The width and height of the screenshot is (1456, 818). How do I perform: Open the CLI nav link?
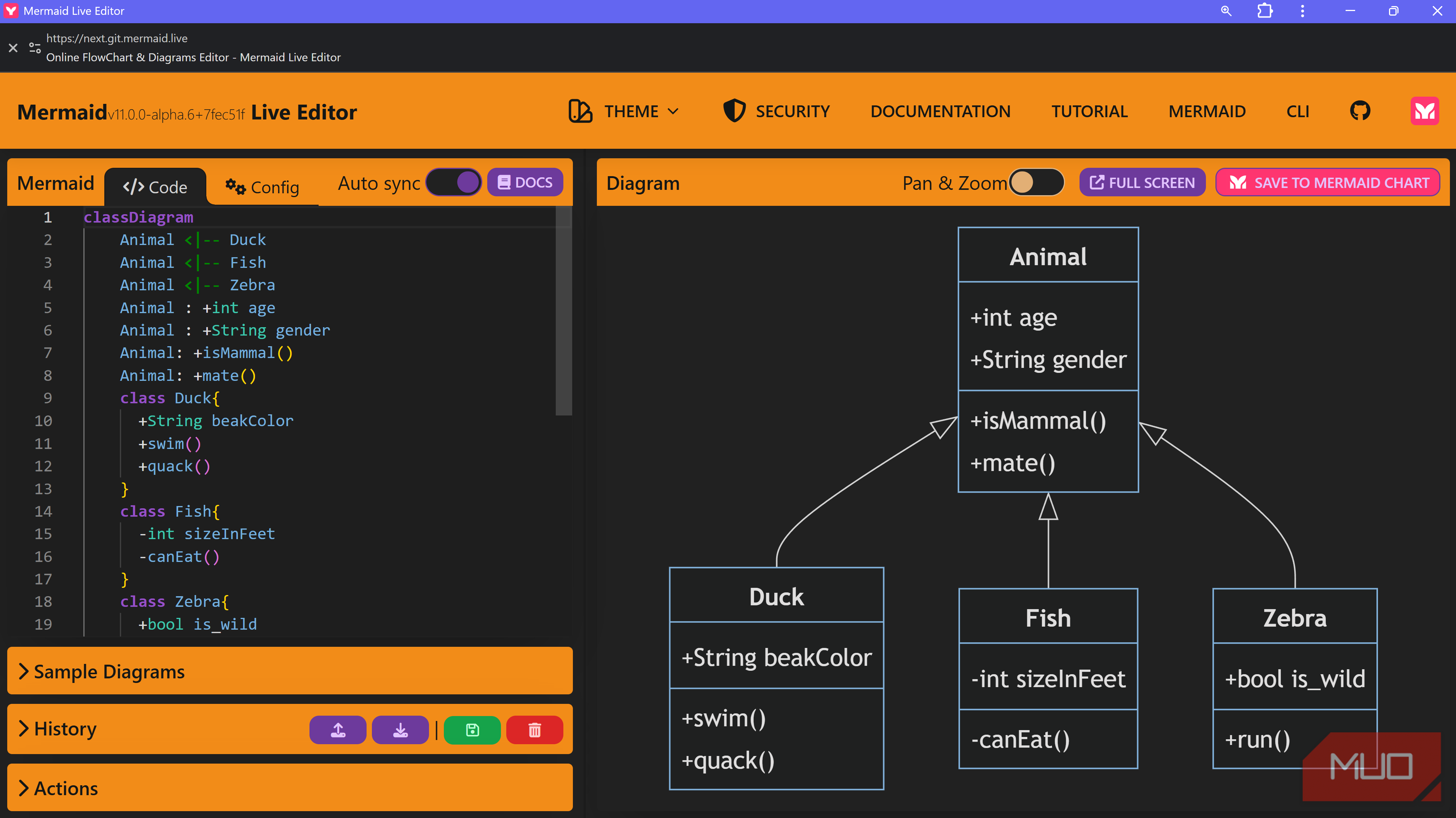click(x=1298, y=111)
